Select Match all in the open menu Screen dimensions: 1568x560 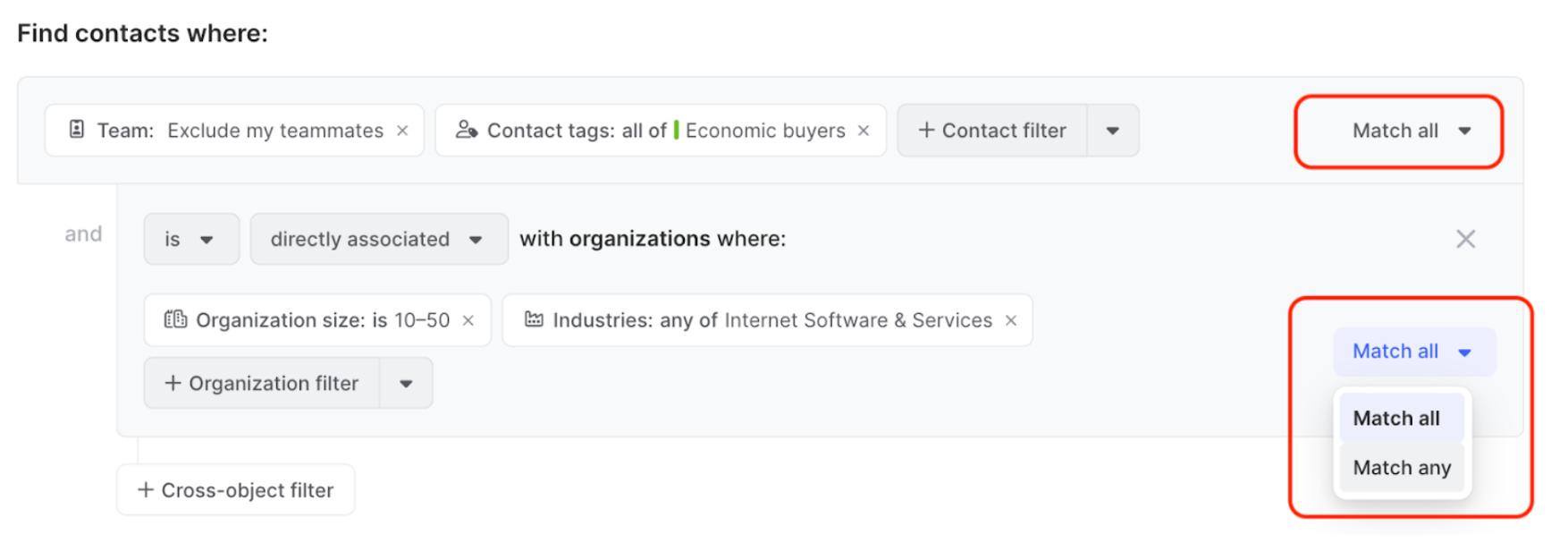point(1396,418)
